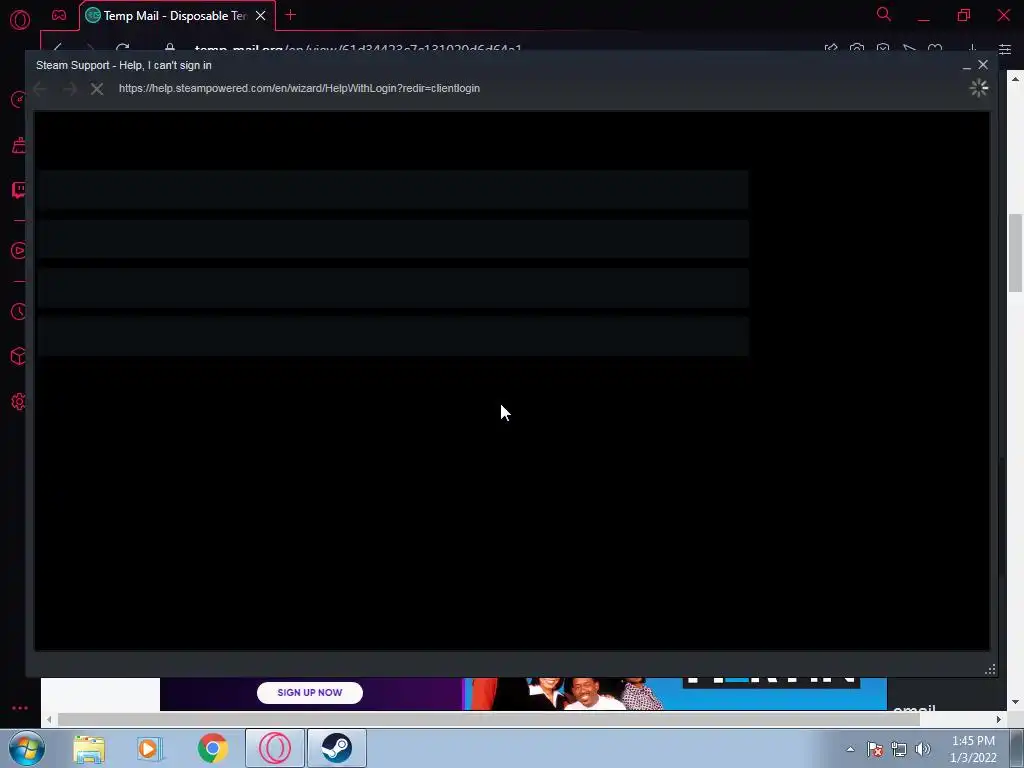The image size is (1024, 768).
Task: Go back in the Steam Support window
Action: [x=40, y=89]
